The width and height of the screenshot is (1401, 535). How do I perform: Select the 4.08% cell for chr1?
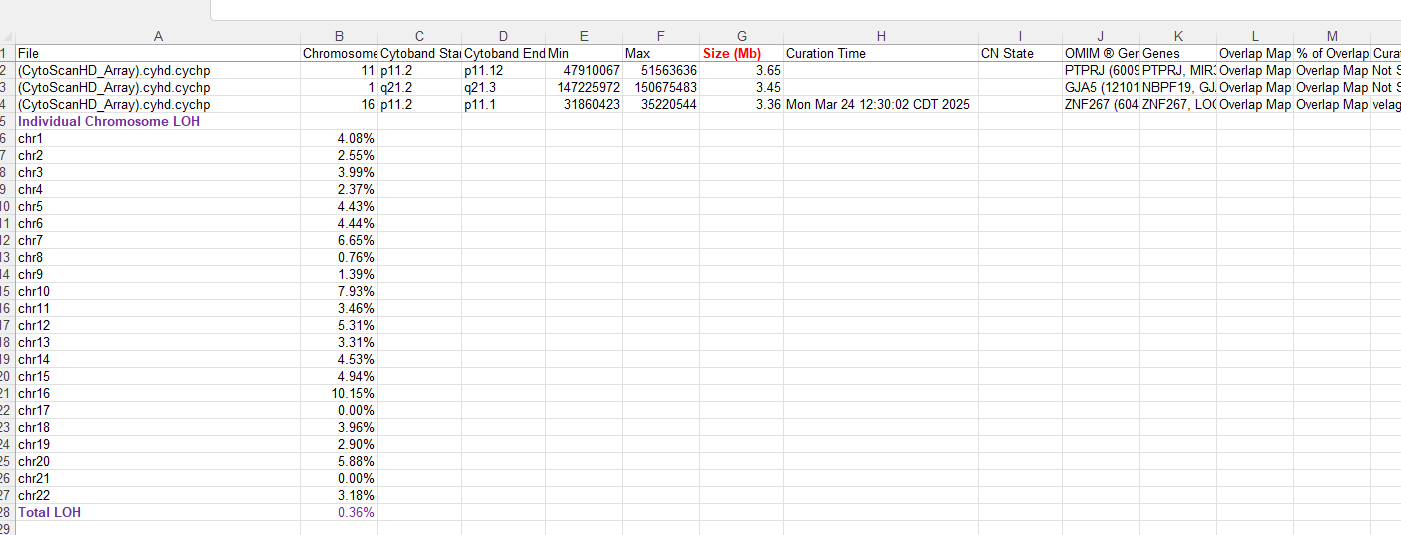(x=339, y=138)
